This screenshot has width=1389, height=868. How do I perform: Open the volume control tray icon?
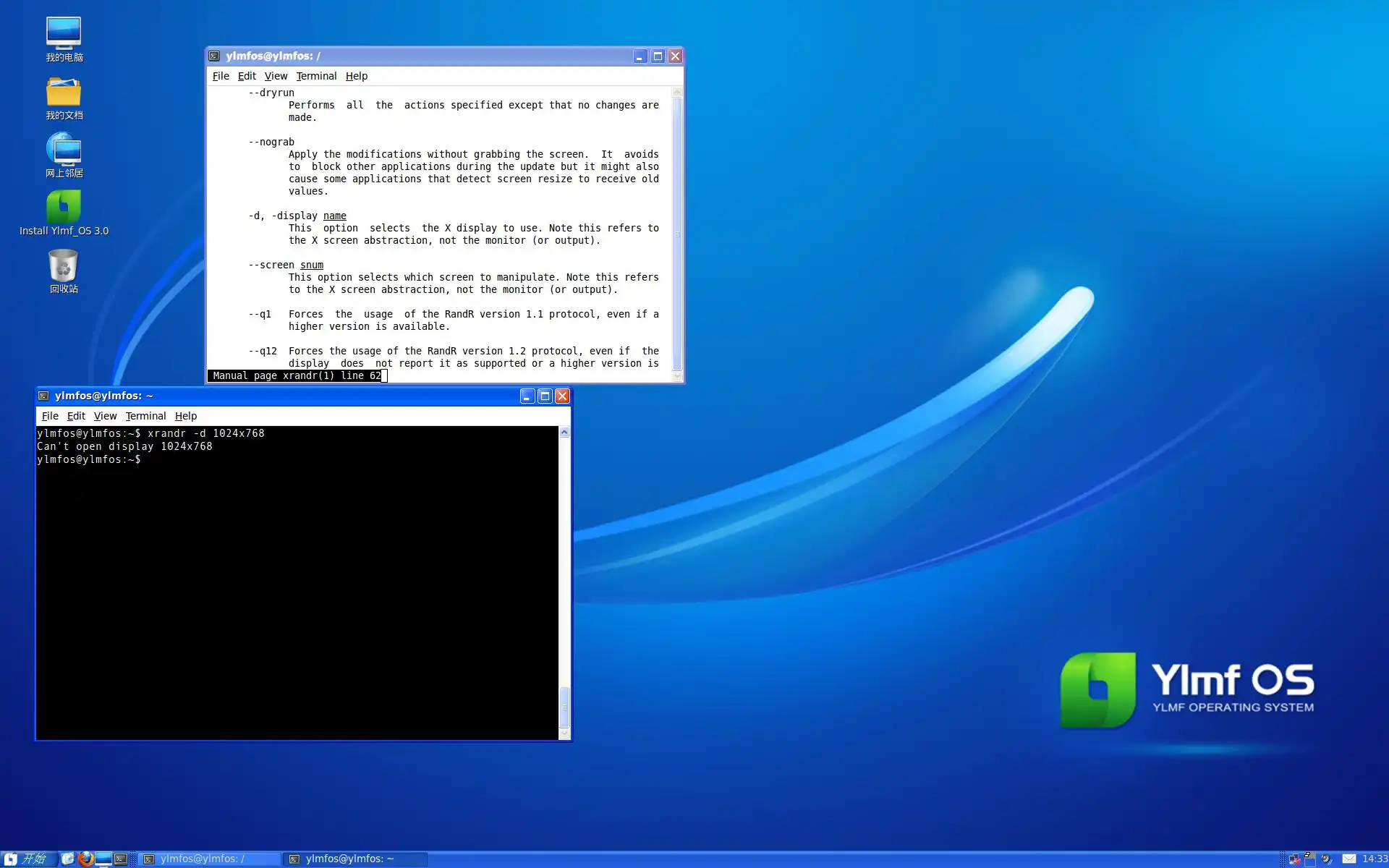(x=1326, y=859)
